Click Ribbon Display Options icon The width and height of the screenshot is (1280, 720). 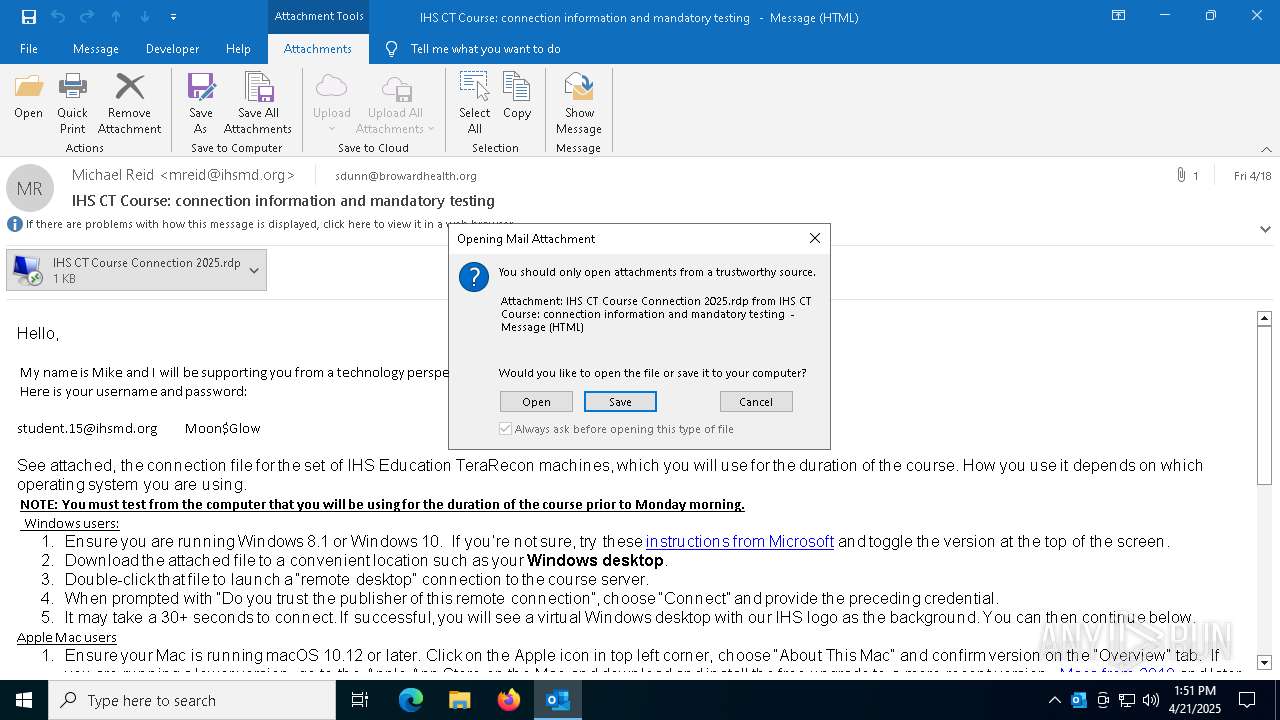coord(1119,16)
